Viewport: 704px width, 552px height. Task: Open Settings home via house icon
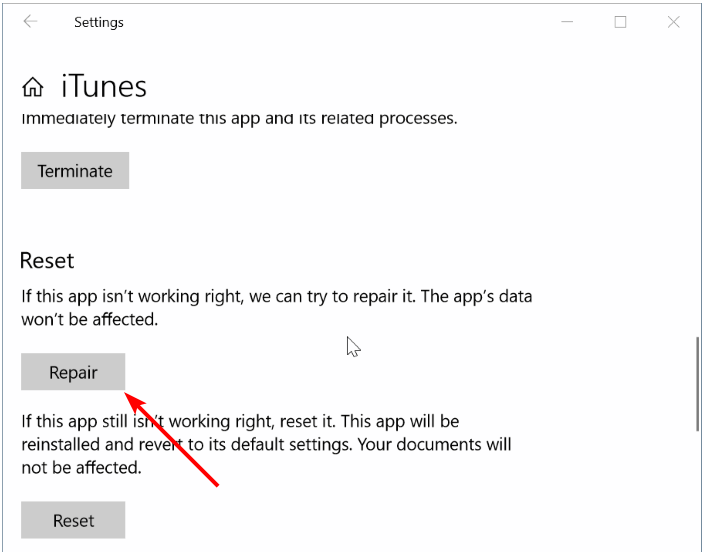coord(33,87)
